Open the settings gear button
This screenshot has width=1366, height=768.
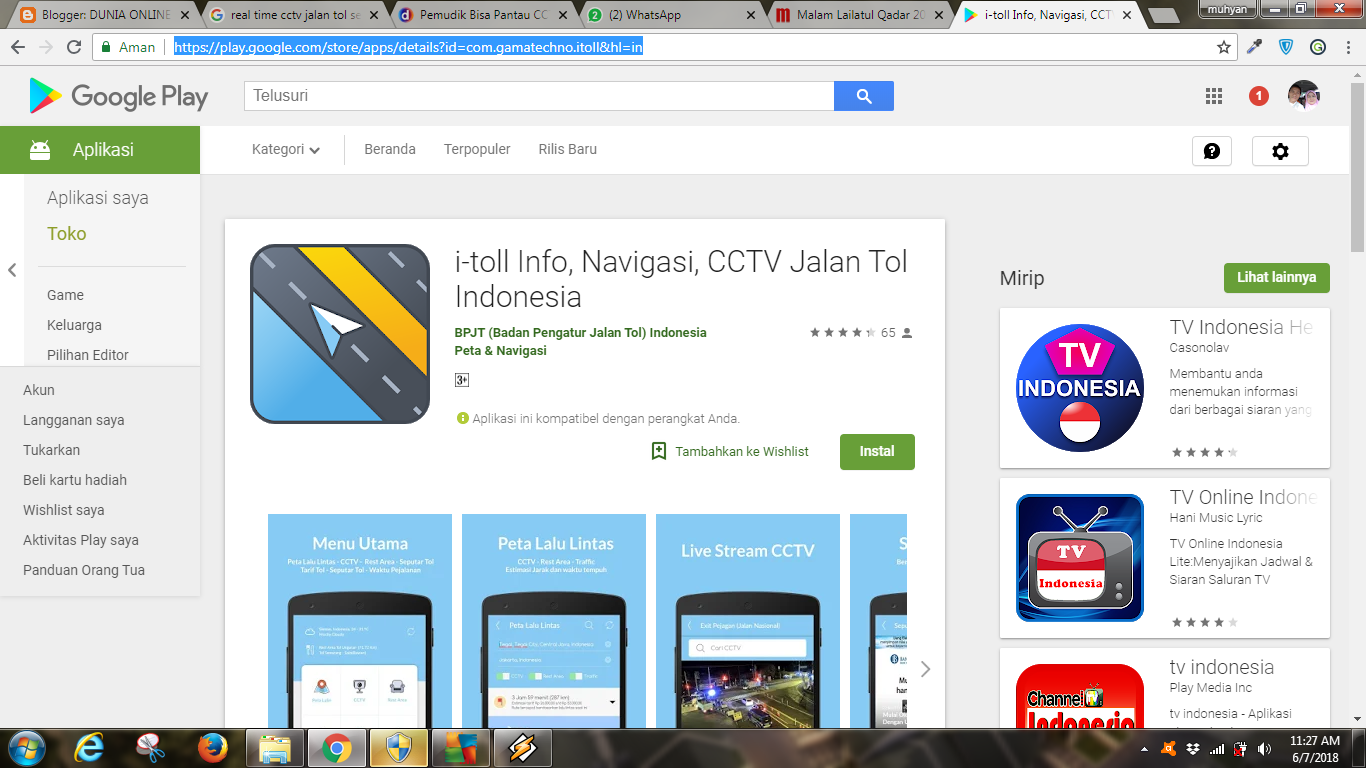pyautogui.click(x=1280, y=151)
